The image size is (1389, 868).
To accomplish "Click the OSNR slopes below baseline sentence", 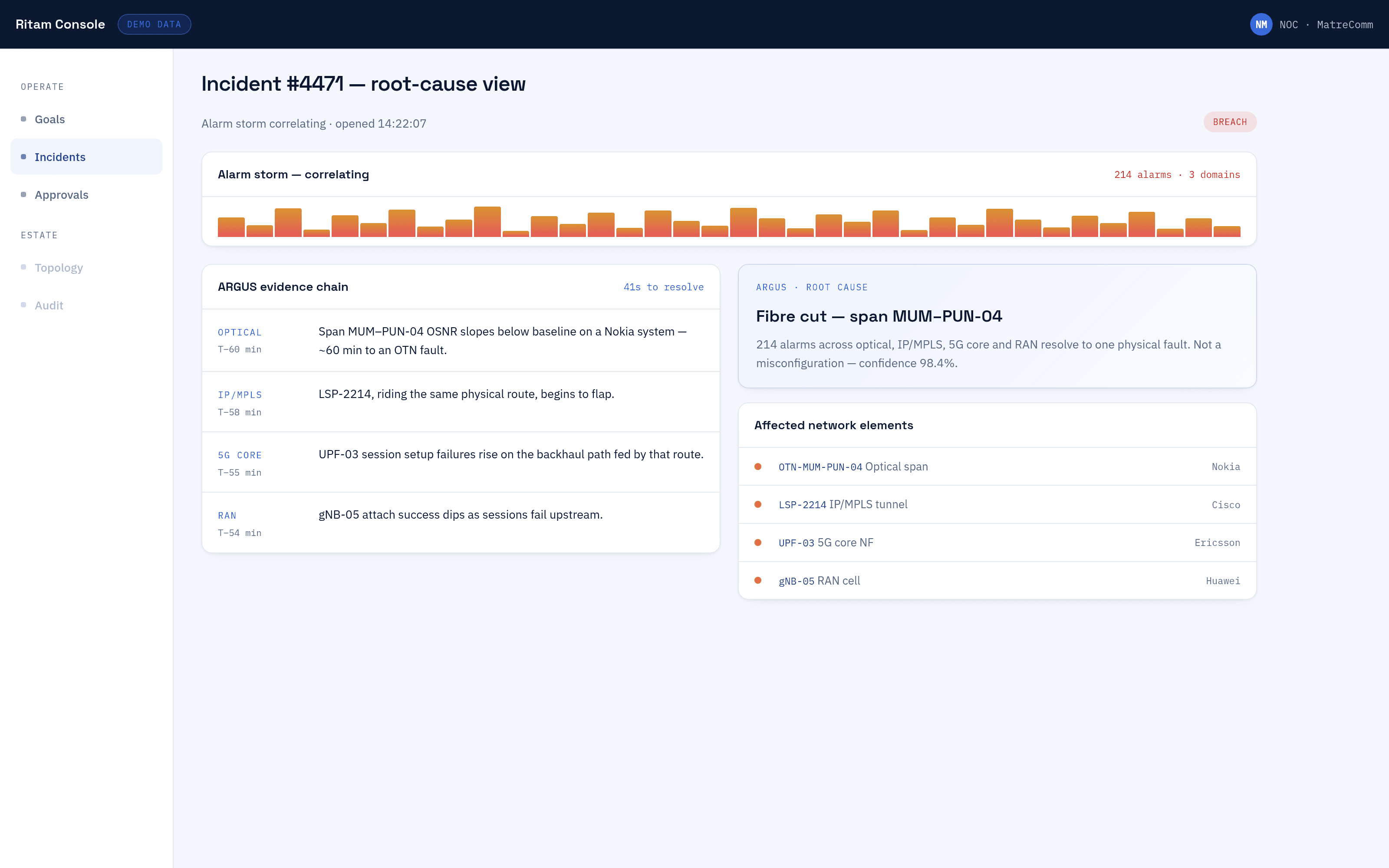I will pos(502,340).
